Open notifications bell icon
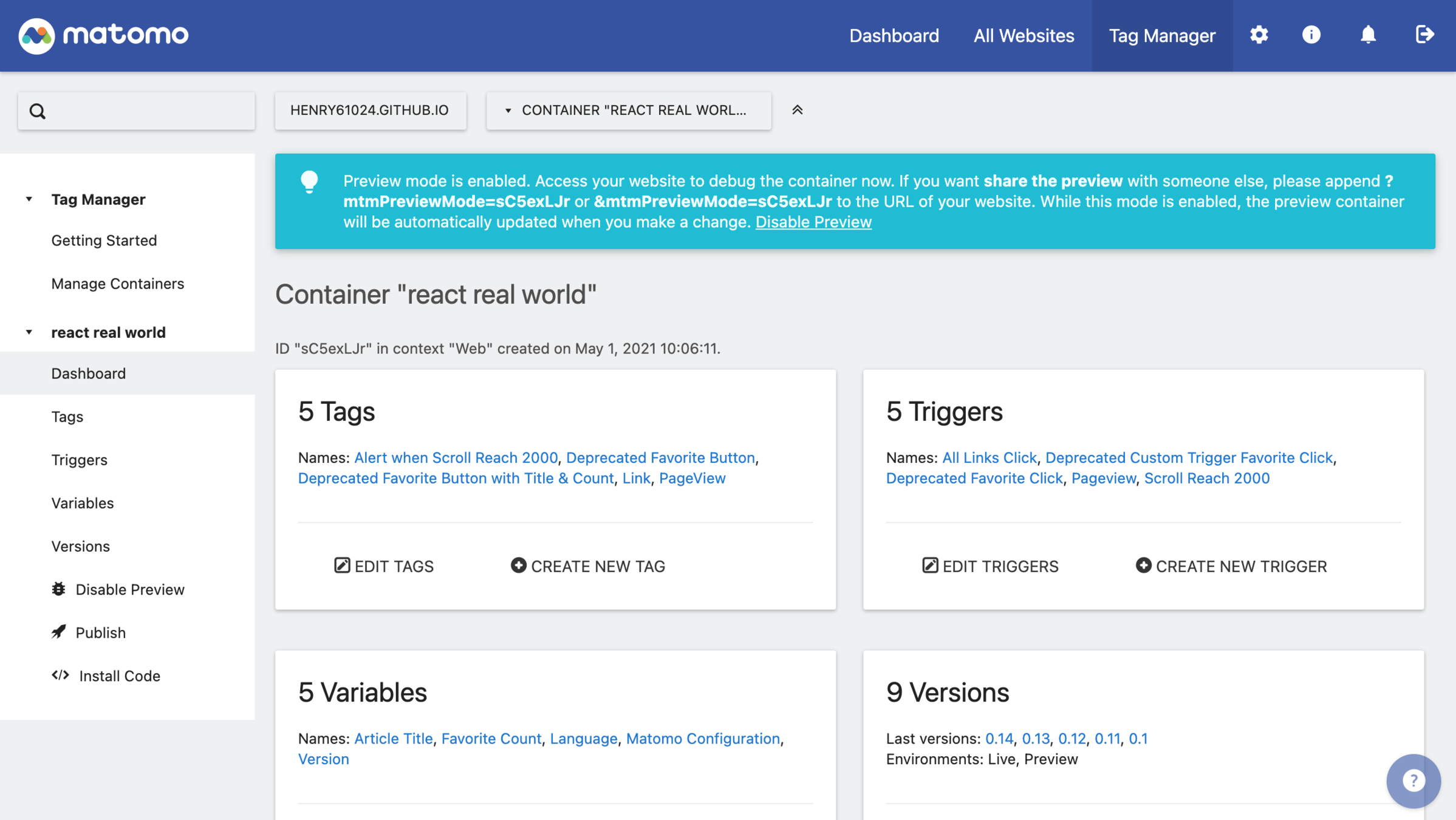1456x820 pixels. coord(1368,35)
